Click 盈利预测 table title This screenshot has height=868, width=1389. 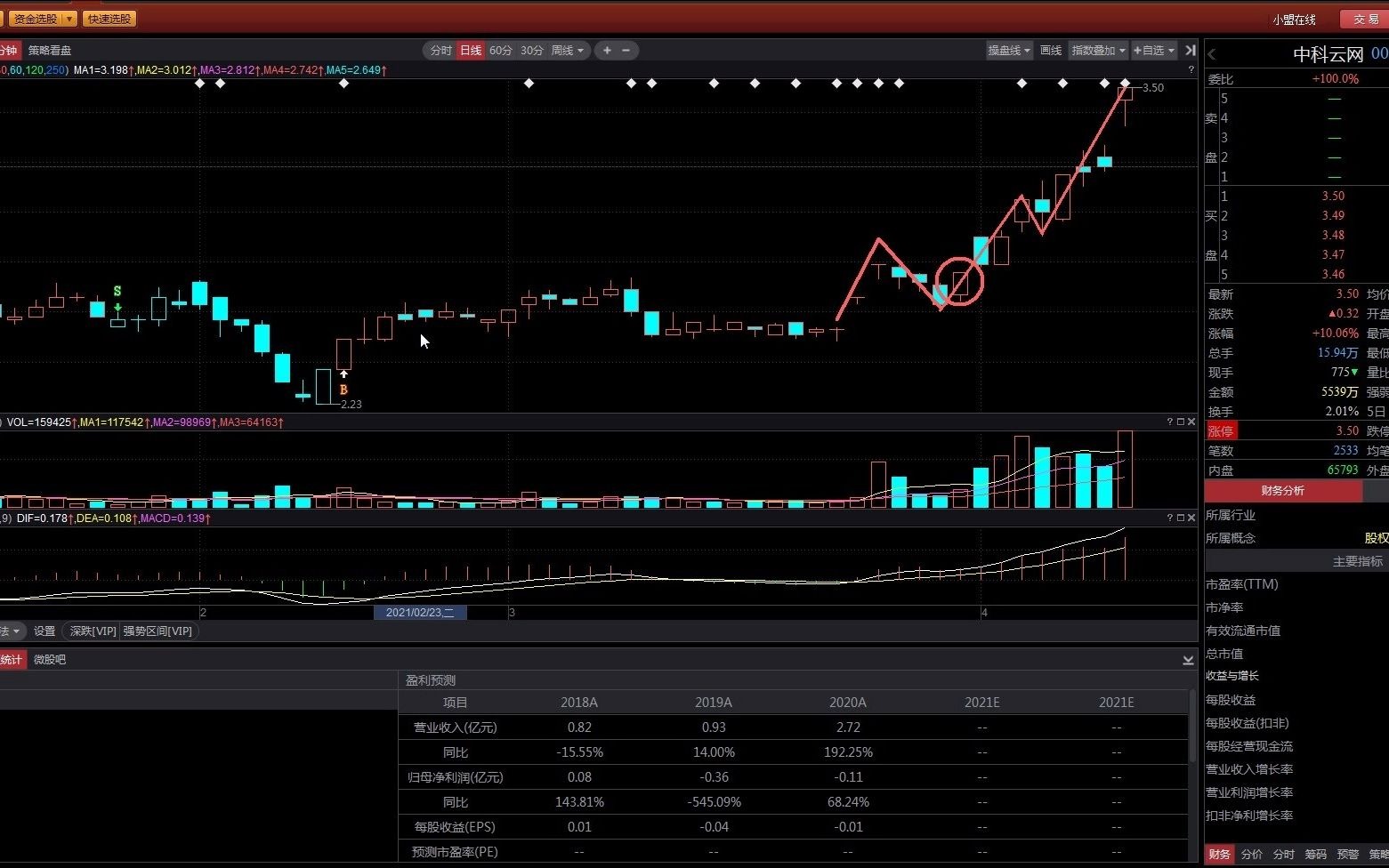[431, 680]
